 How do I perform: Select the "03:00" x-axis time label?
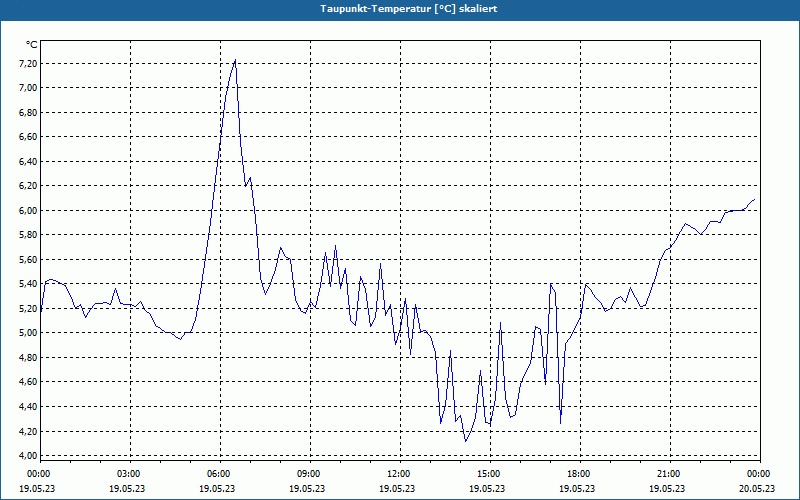click(x=128, y=474)
